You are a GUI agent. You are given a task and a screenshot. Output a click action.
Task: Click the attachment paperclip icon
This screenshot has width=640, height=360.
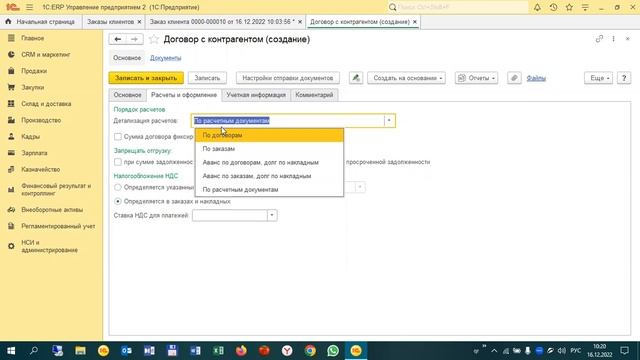point(514,78)
